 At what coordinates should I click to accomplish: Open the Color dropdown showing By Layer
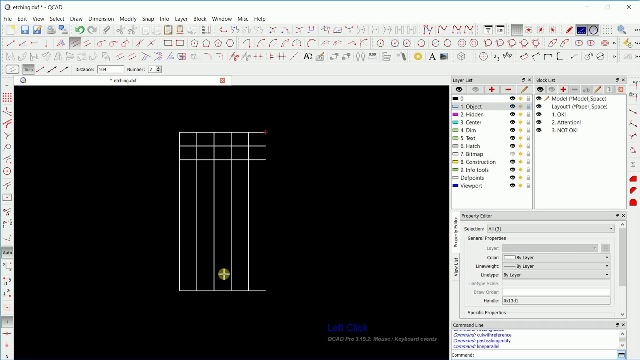click(557, 258)
